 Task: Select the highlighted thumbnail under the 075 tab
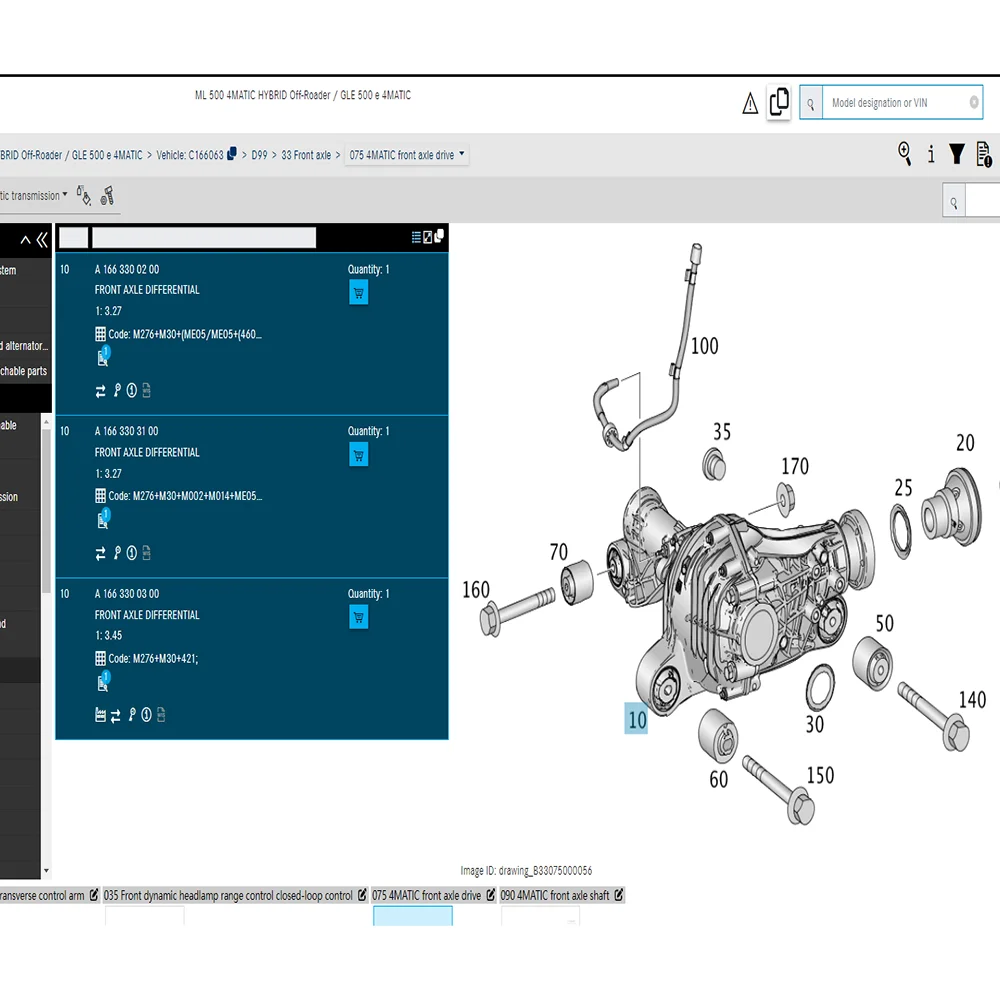click(x=413, y=916)
